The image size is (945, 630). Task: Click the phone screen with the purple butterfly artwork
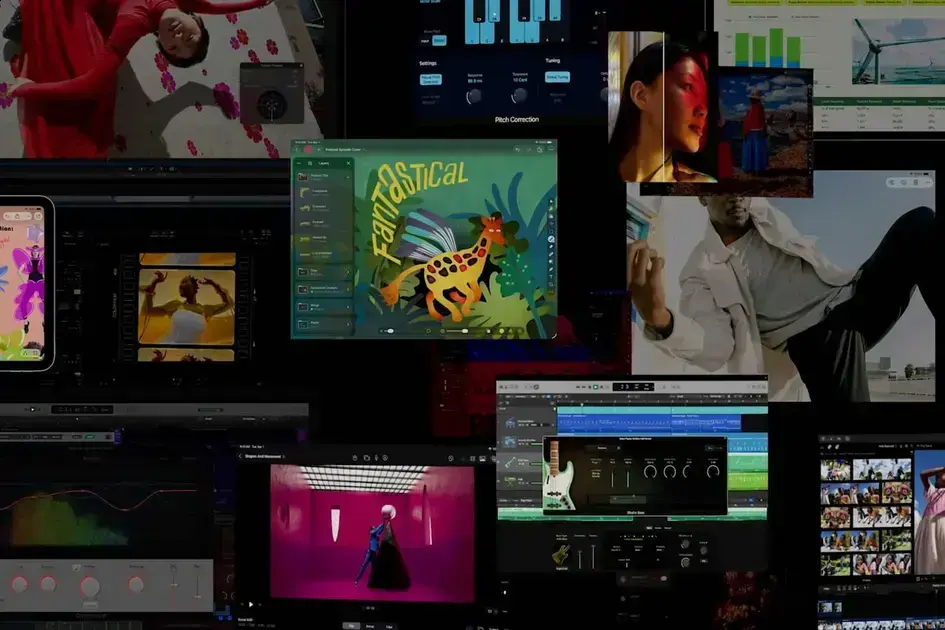pos(23,283)
